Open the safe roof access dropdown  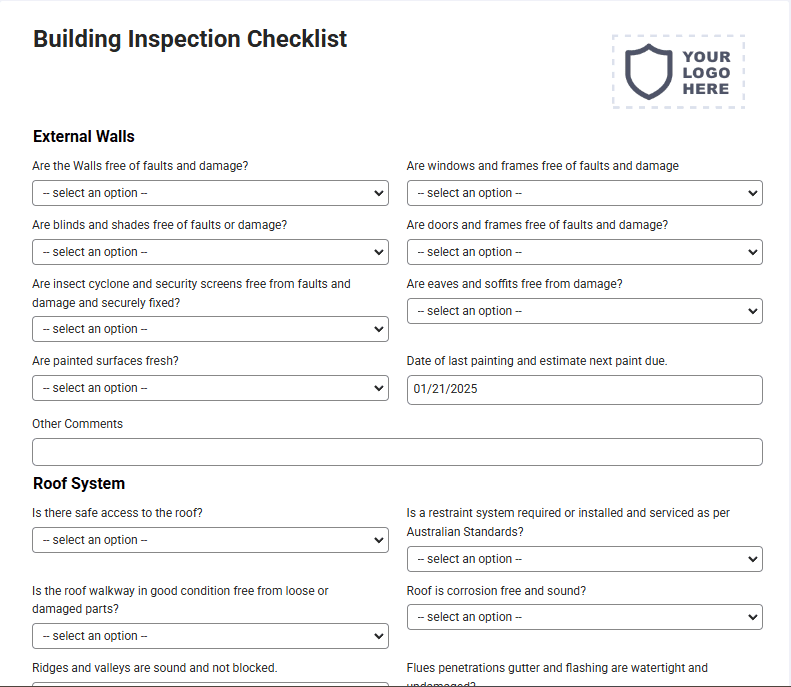(210, 540)
